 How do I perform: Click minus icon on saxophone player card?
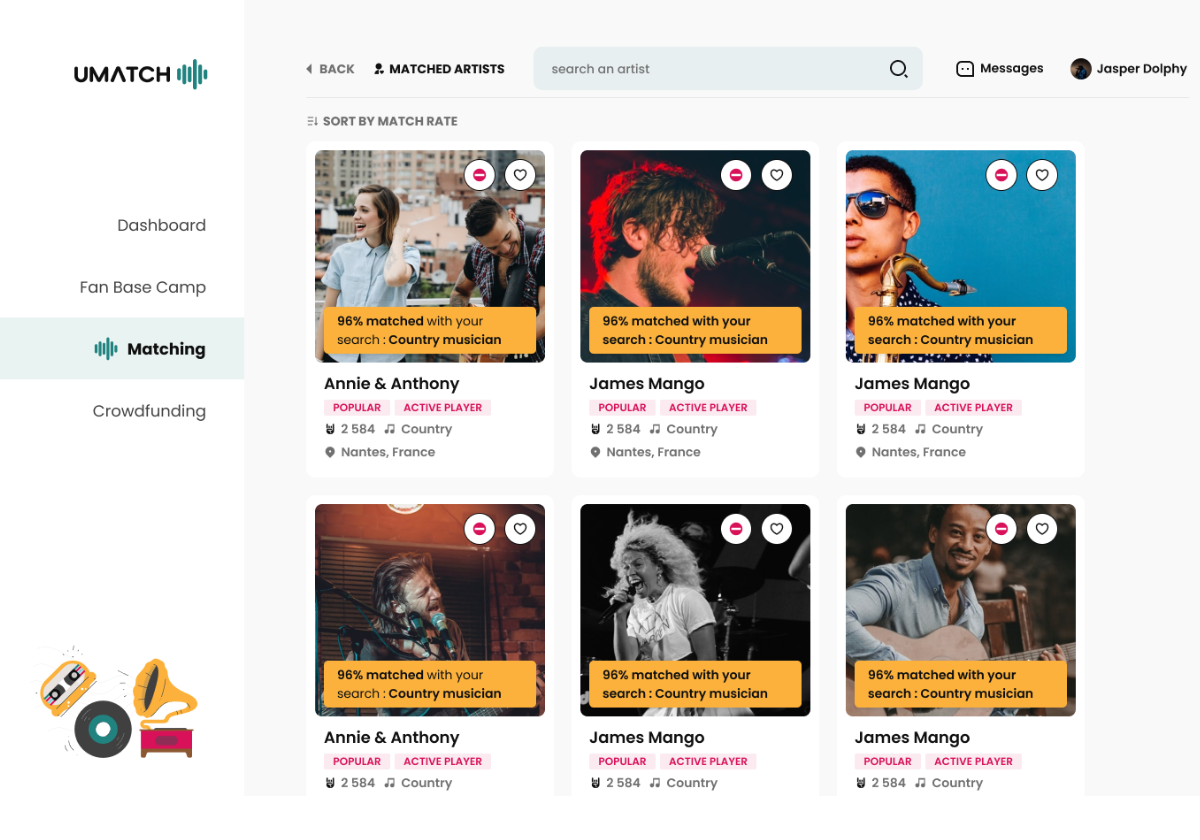[1001, 175]
